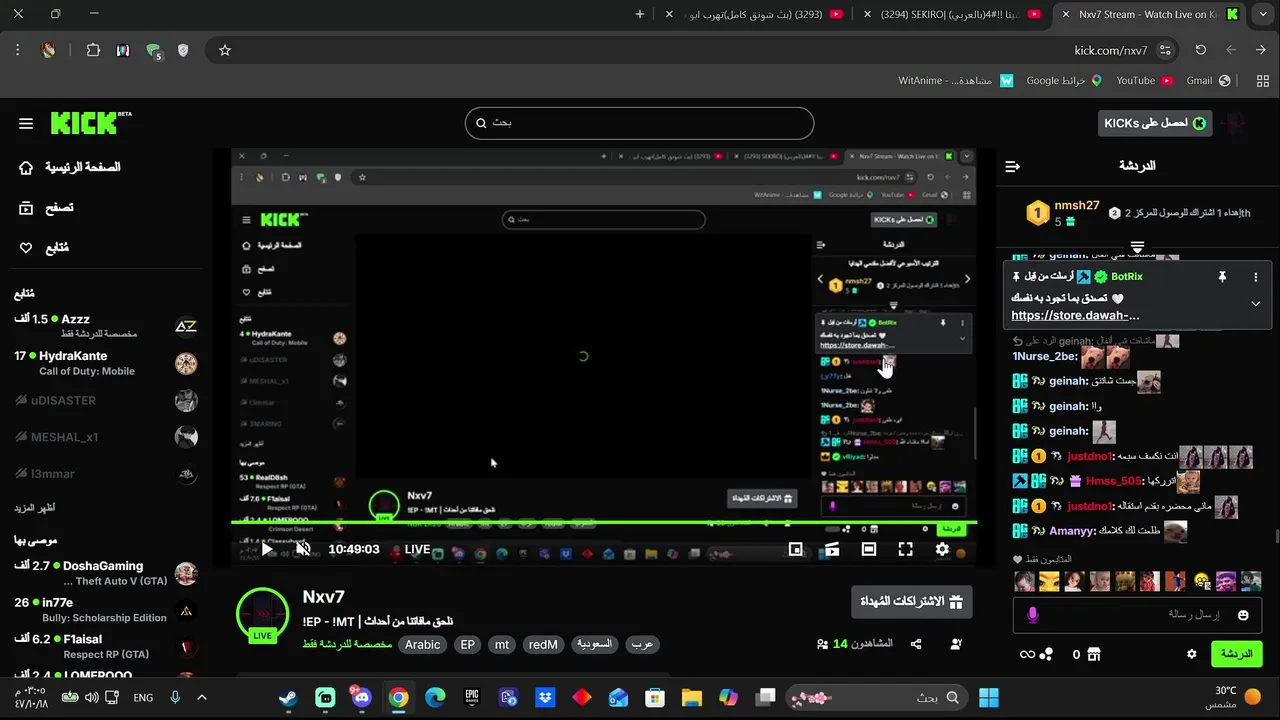Open the Kick hamburger sidebar menu
The height and width of the screenshot is (720, 1280).
(26, 123)
